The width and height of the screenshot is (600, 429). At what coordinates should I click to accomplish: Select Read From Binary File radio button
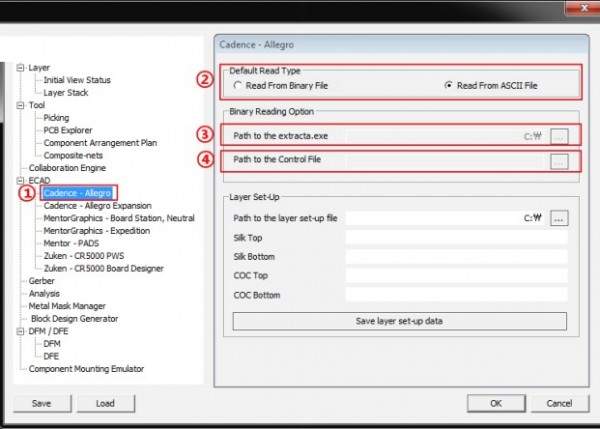237,86
